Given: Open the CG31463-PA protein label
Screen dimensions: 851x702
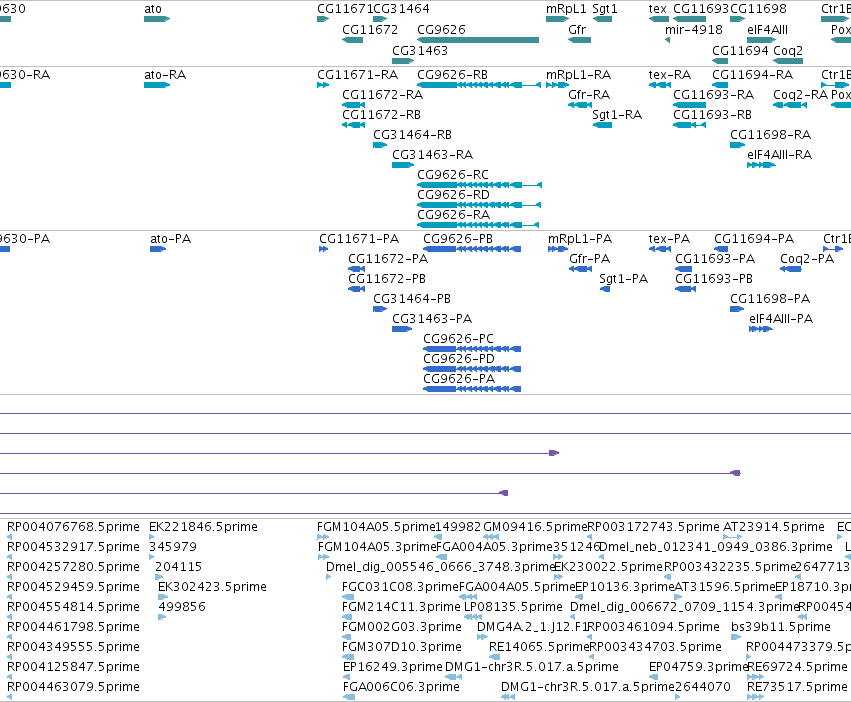Looking at the screenshot, I should click(432, 319).
